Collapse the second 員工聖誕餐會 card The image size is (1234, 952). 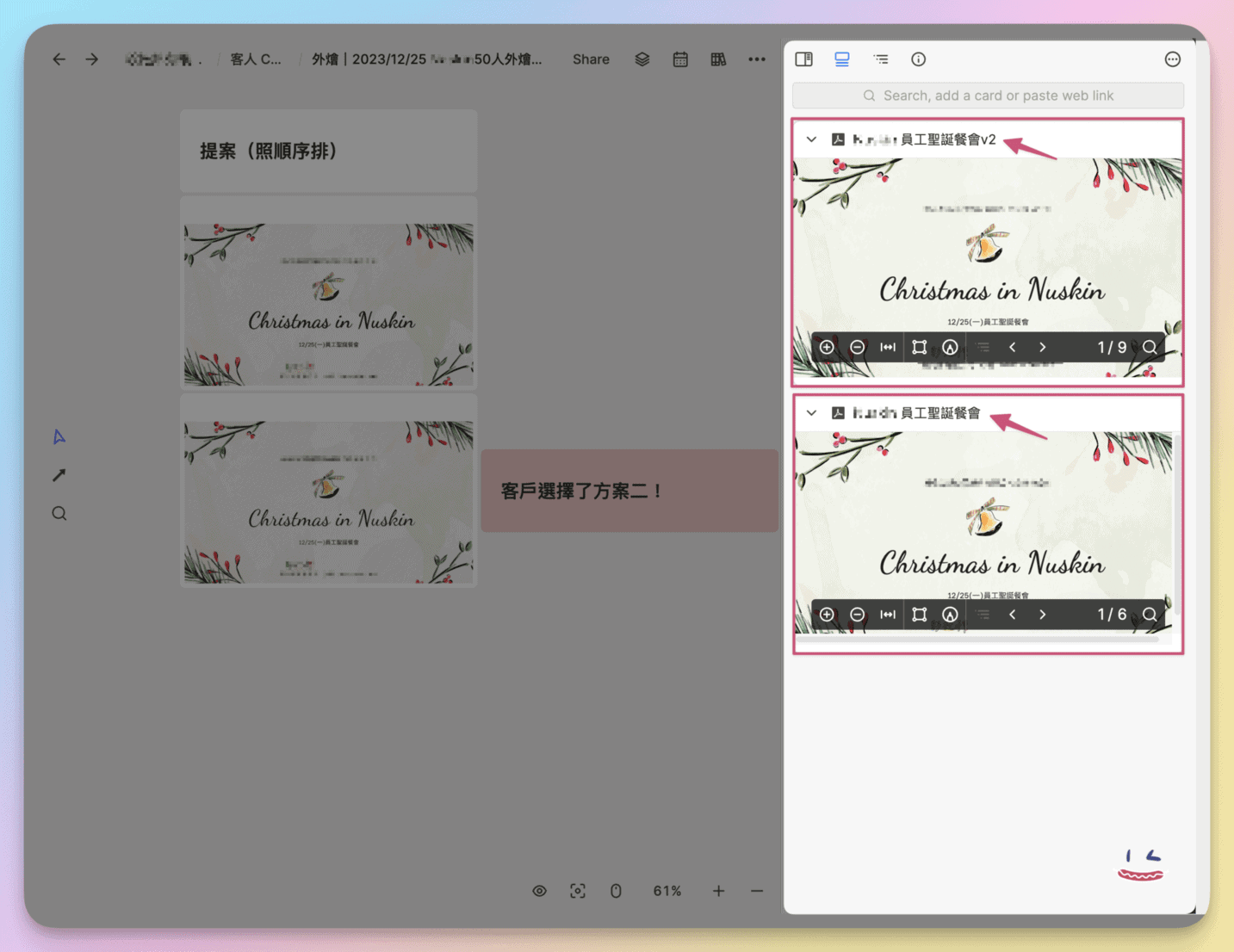(x=811, y=413)
